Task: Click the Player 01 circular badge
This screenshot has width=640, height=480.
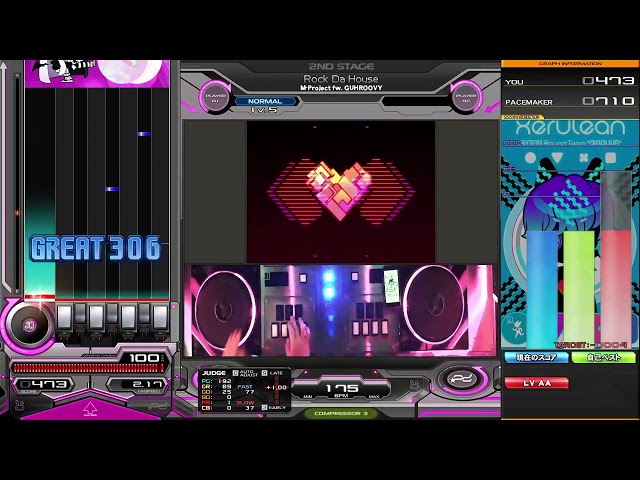Action: pyautogui.click(x=216, y=98)
